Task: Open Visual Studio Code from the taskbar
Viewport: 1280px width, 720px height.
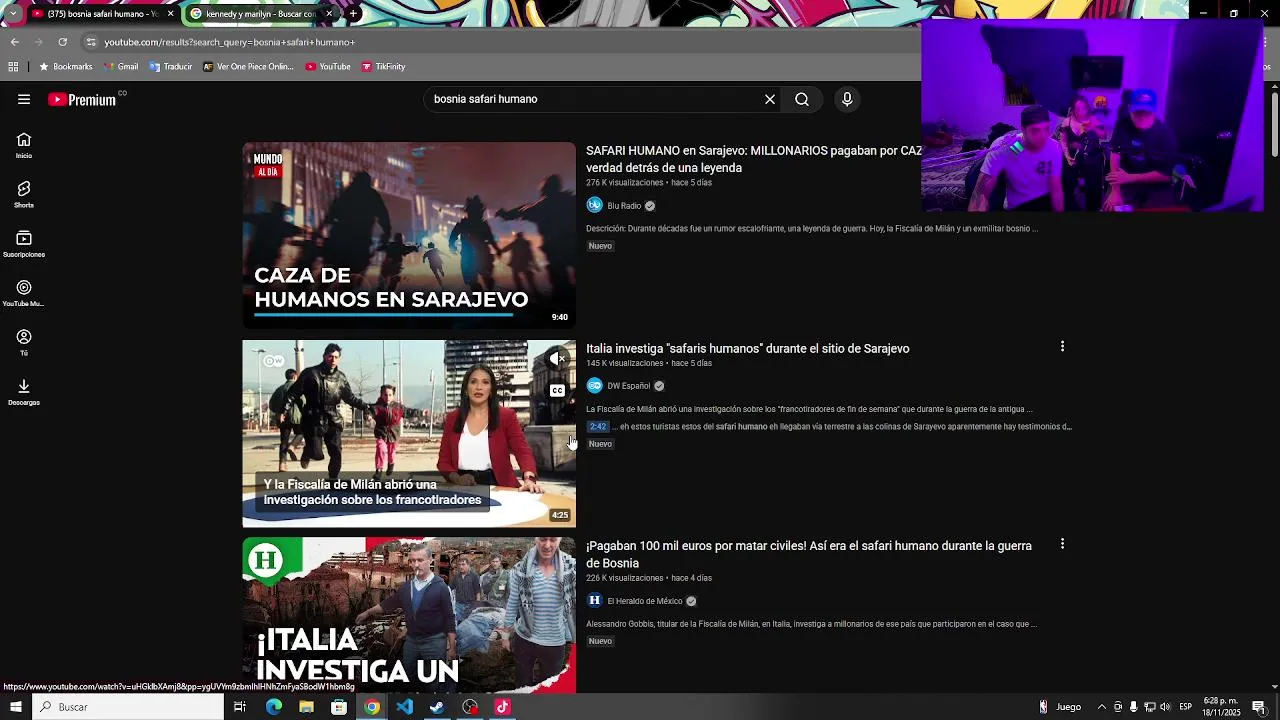Action: pyautogui.click(x=404, y=707)
